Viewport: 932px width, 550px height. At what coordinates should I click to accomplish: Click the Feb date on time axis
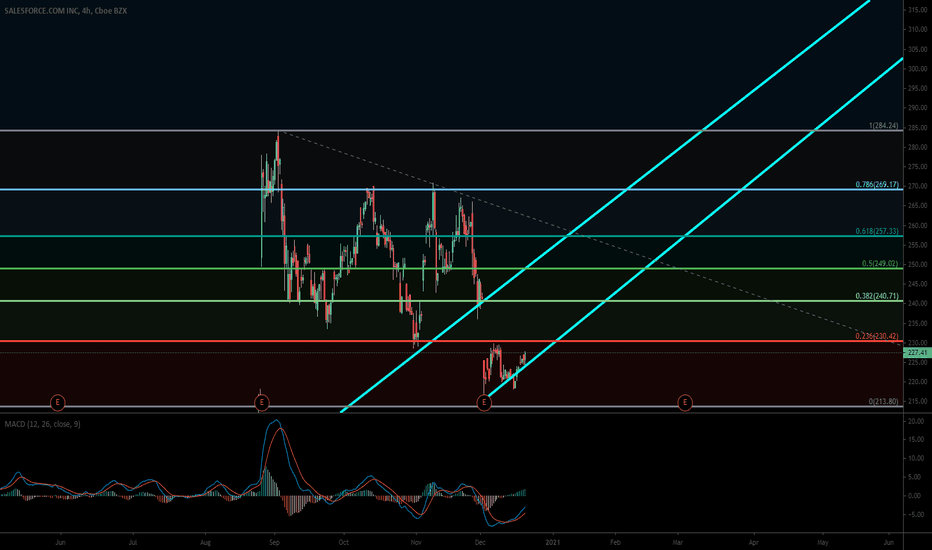coord(615,542)
